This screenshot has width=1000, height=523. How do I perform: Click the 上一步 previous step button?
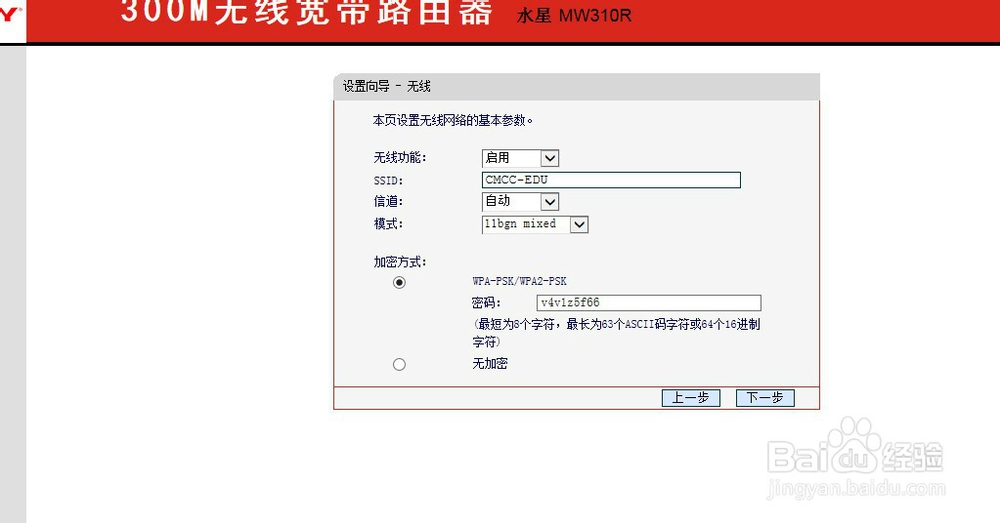(x=691, y=398)
